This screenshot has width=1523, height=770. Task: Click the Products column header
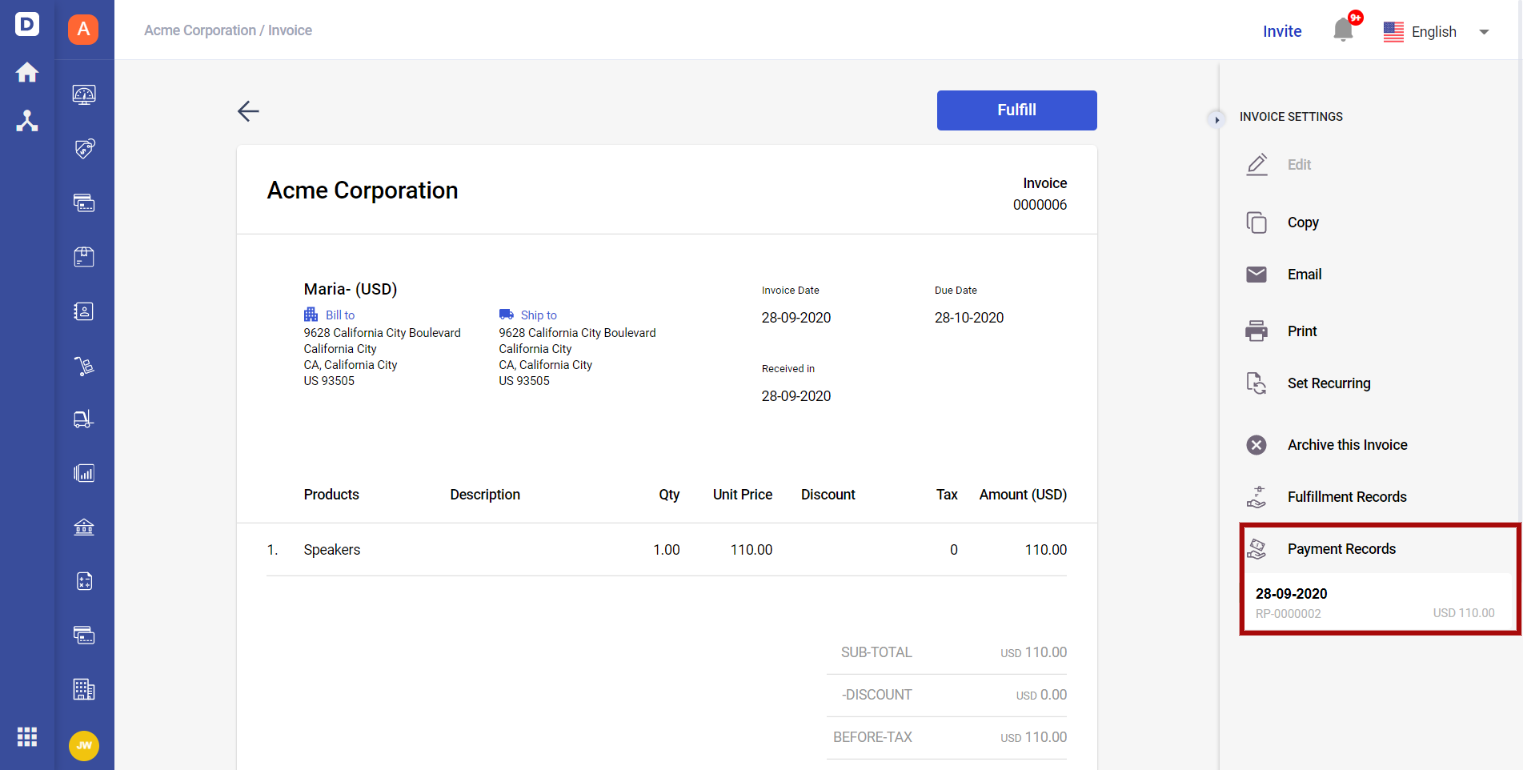(331, 495)
